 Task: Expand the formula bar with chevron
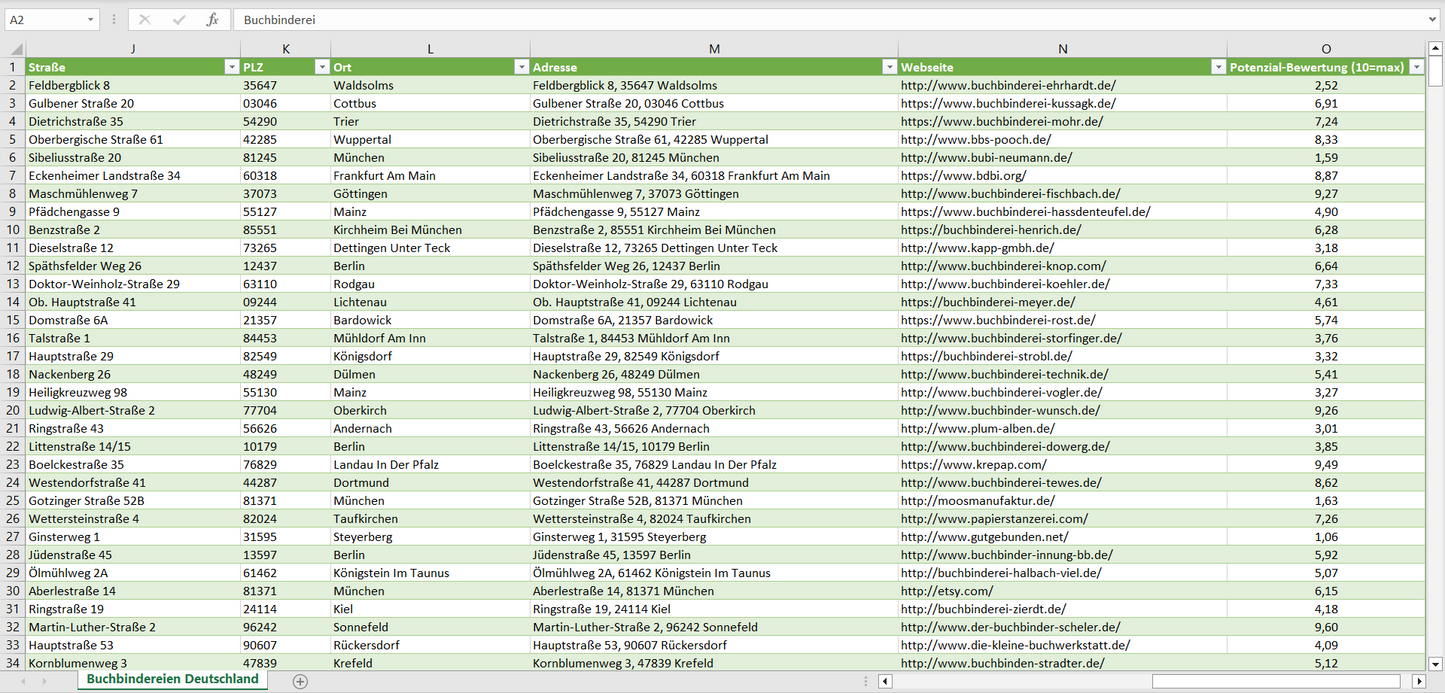click(1433, 19)
